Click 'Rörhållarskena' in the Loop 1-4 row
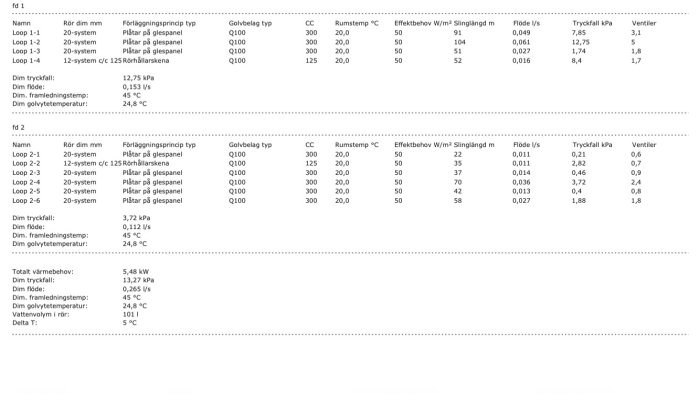The image size is (700, 394). [146, 61]
